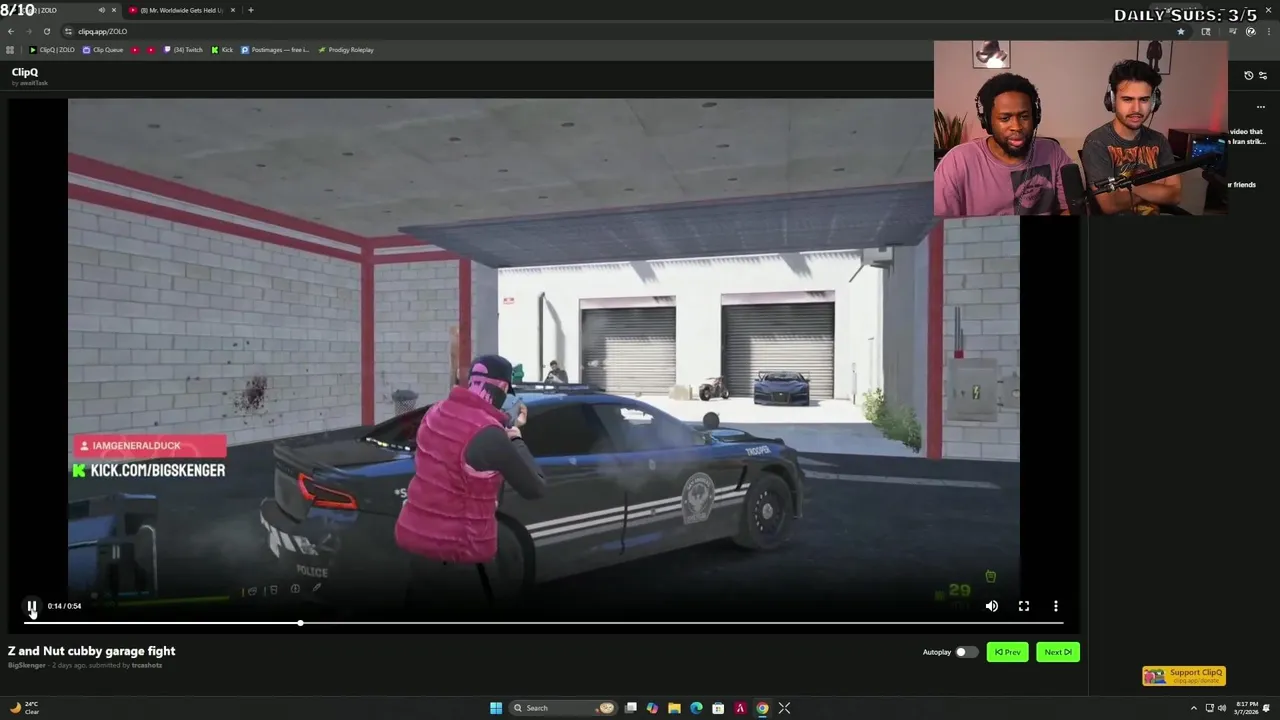Reload the current page
This screenshot has width=1280, height=720.
[x=46, y=31]
